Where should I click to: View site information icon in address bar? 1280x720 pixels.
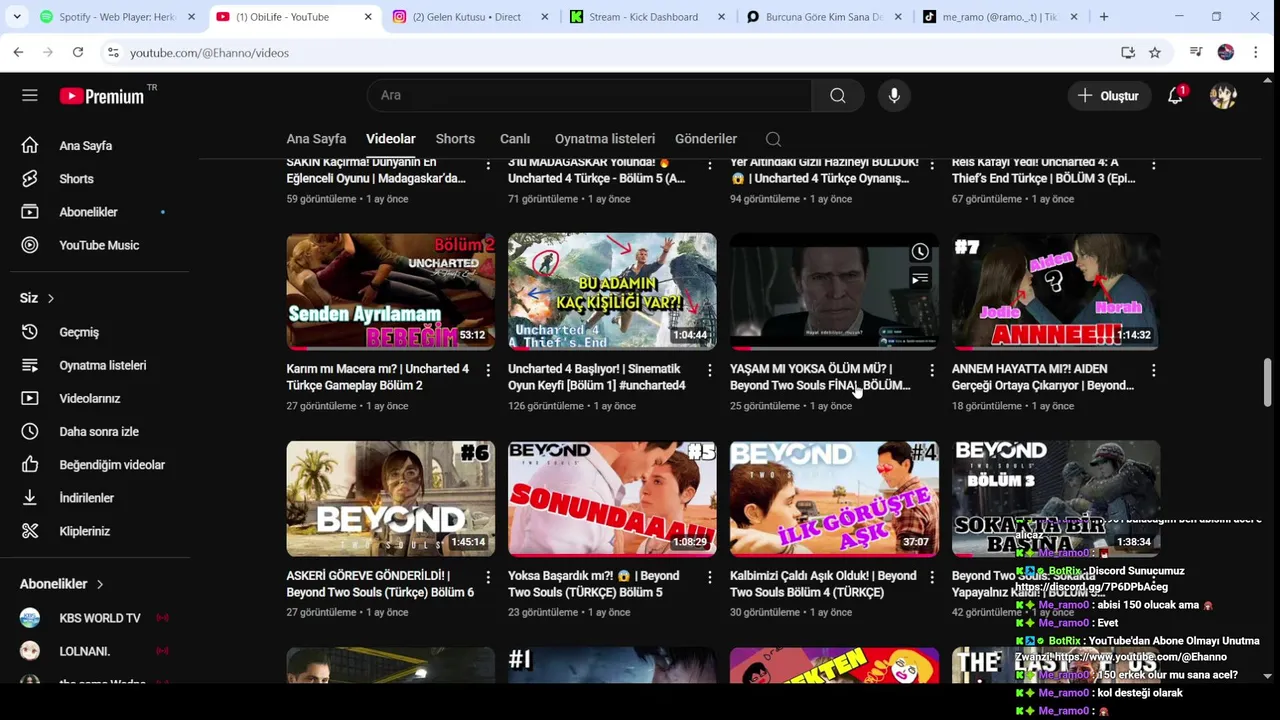[112, 52]
